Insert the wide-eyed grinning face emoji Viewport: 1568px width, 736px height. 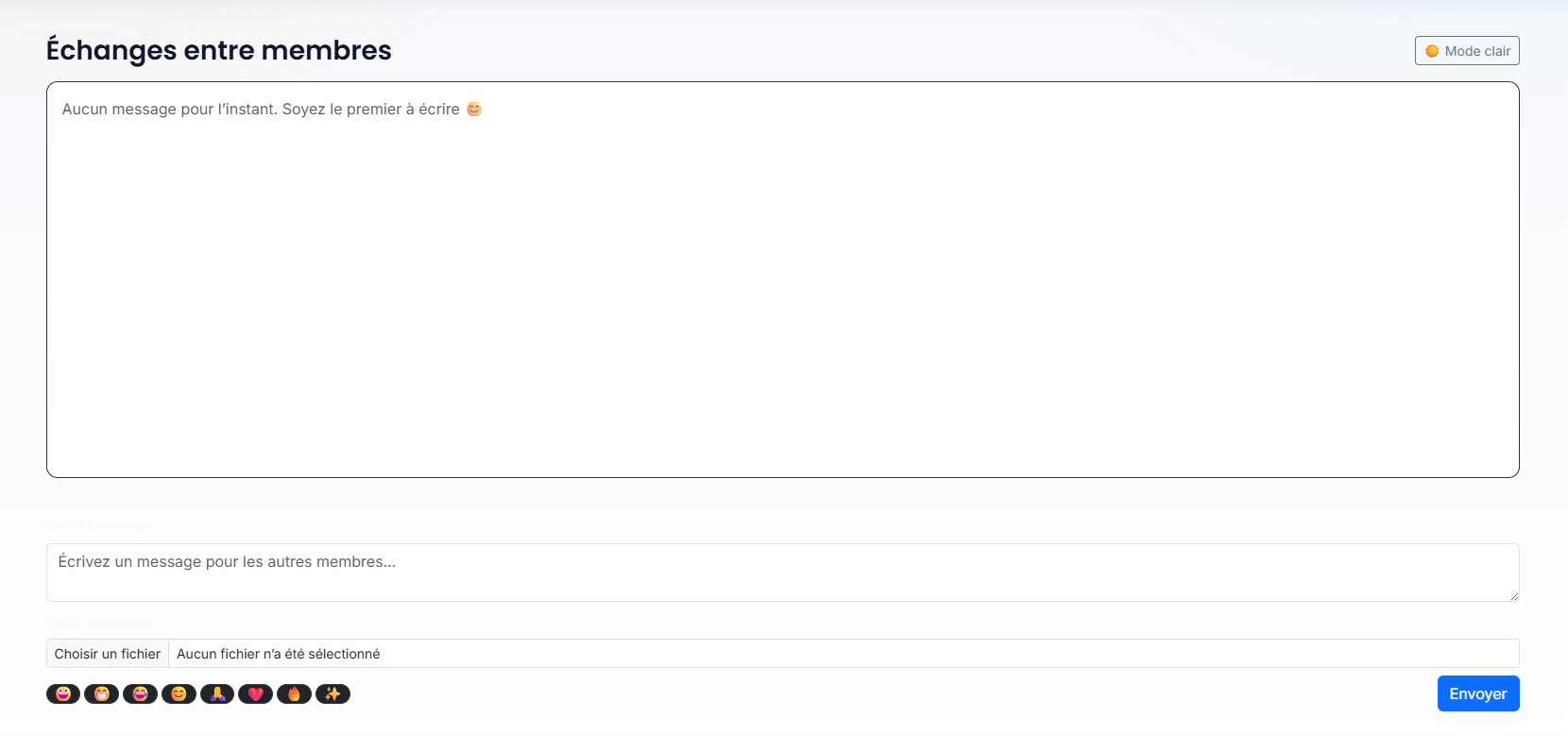[x=63, y=694]
